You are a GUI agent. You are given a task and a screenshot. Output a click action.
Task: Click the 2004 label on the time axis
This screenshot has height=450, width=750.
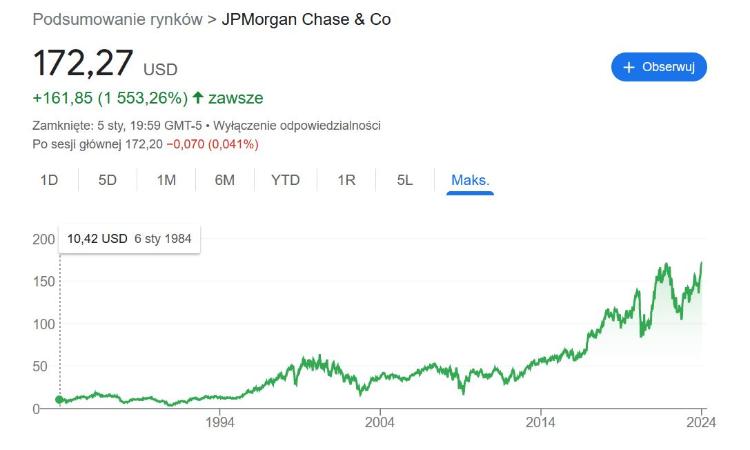(x=380, y=423)
